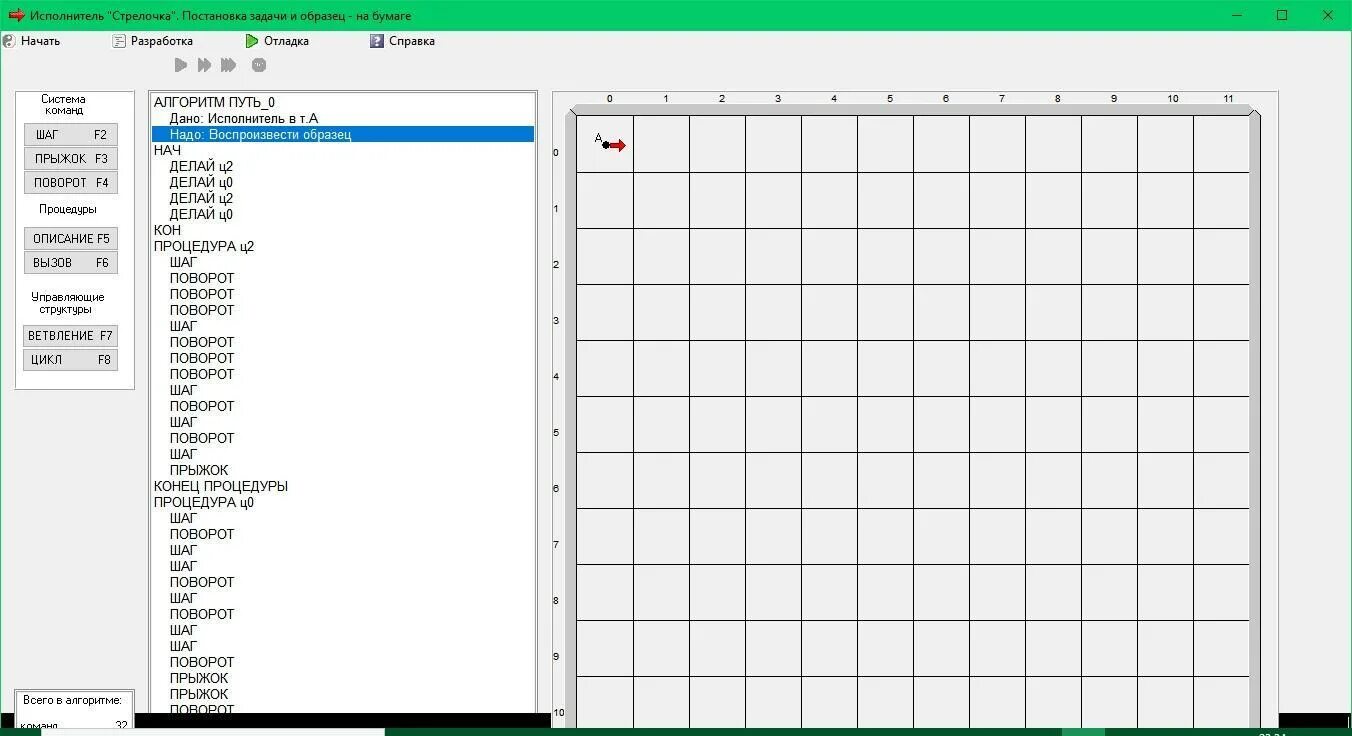Add procedure ОПИСАНИЕ (F5)
The width and height of the screenshot is (1352, 736).
tap(71, 239)
